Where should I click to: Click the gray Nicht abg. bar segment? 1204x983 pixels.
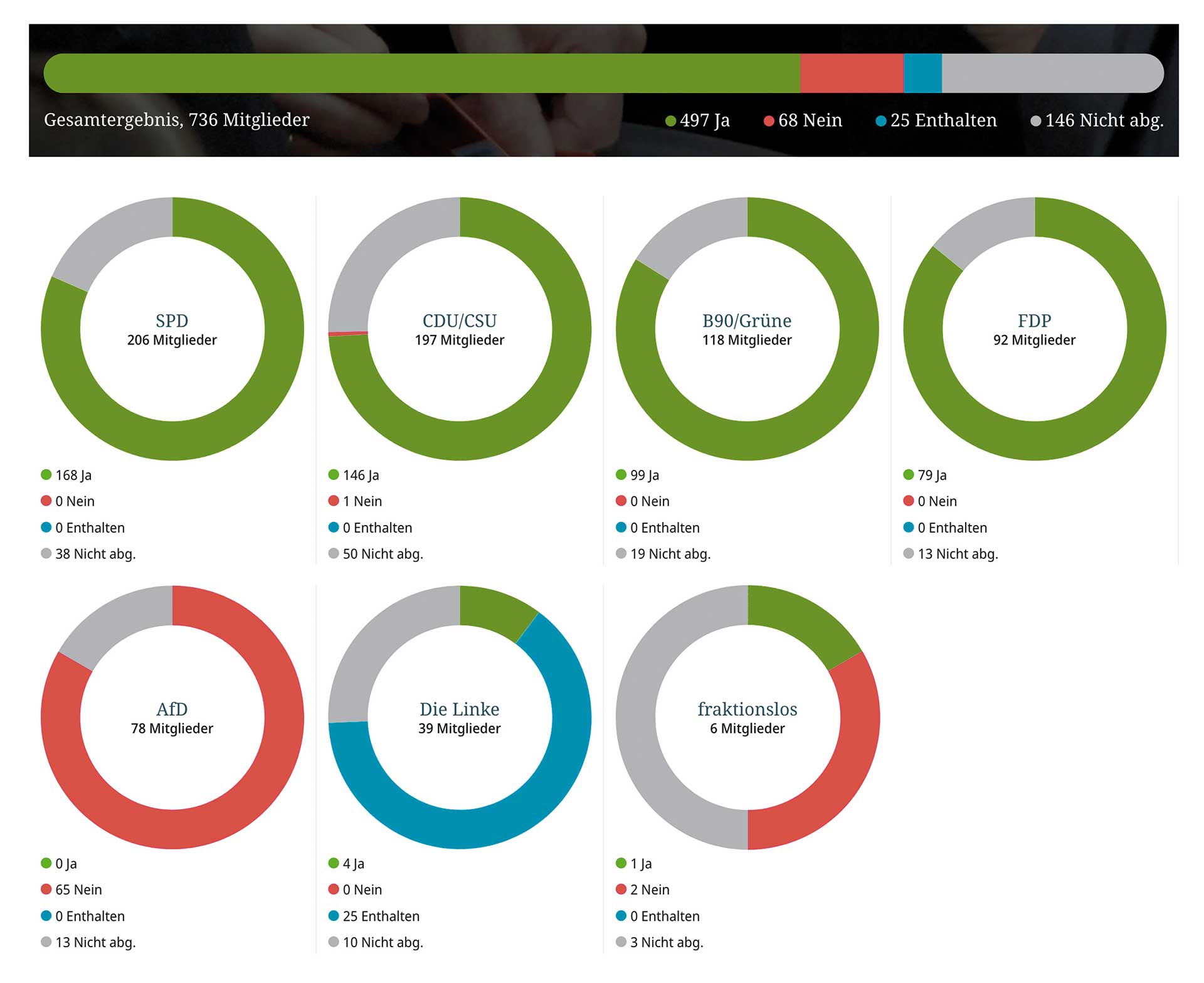[x=1052, y=73]
